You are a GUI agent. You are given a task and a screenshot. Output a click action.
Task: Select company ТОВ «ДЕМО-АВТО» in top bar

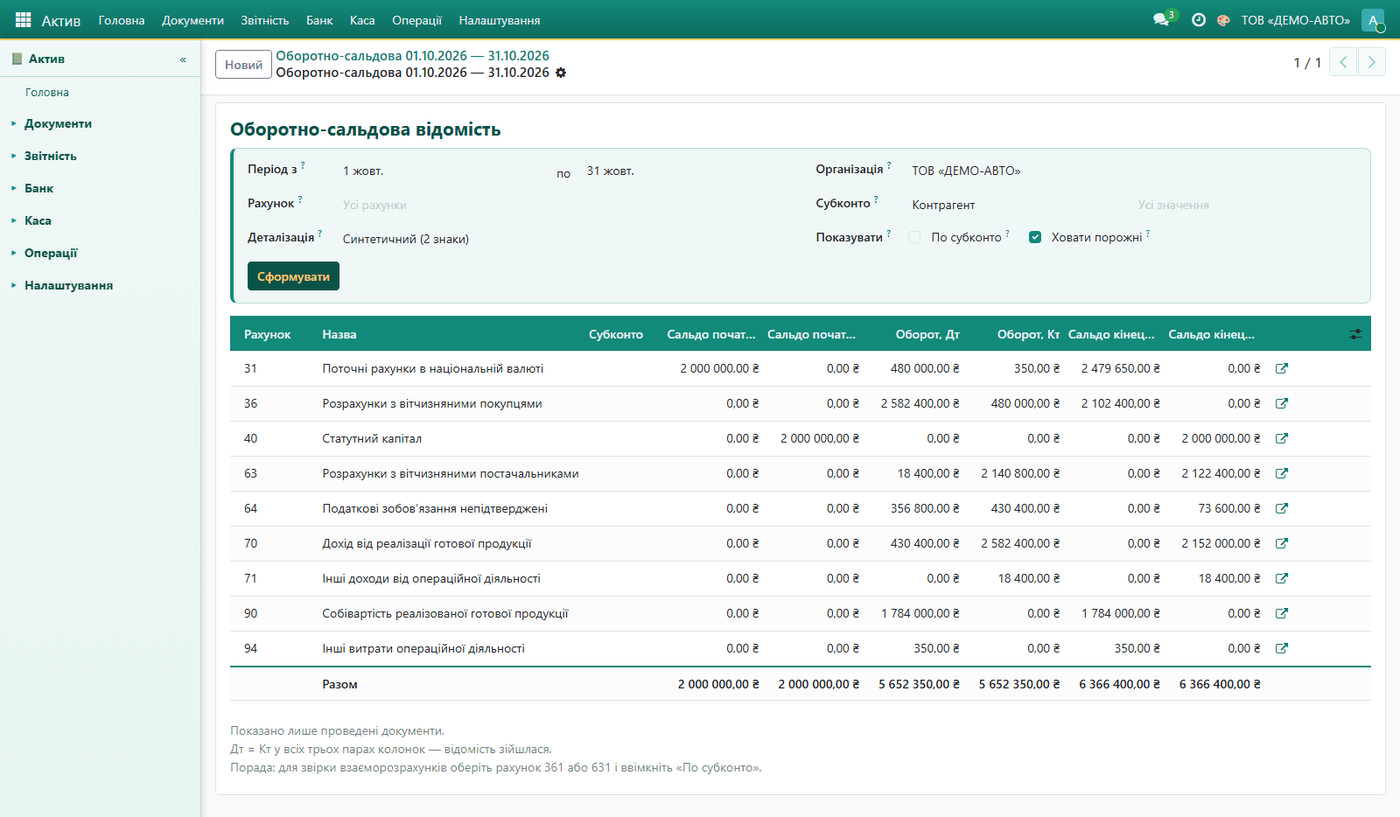click(1295, 20)
